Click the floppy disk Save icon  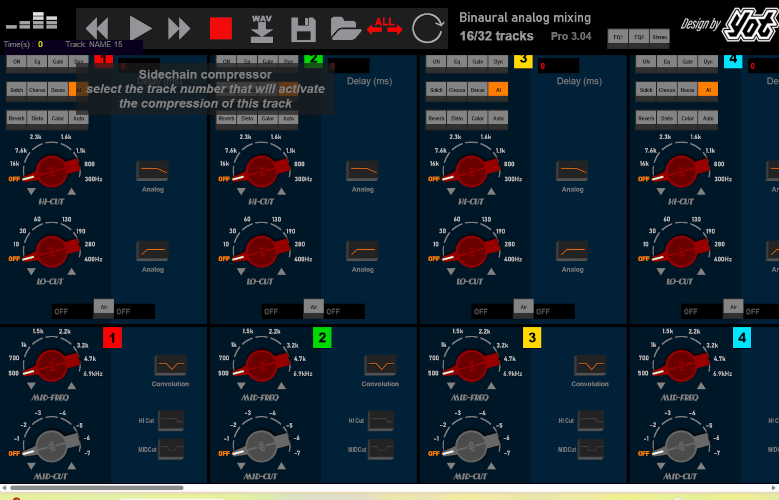click(x=303, y=29)
